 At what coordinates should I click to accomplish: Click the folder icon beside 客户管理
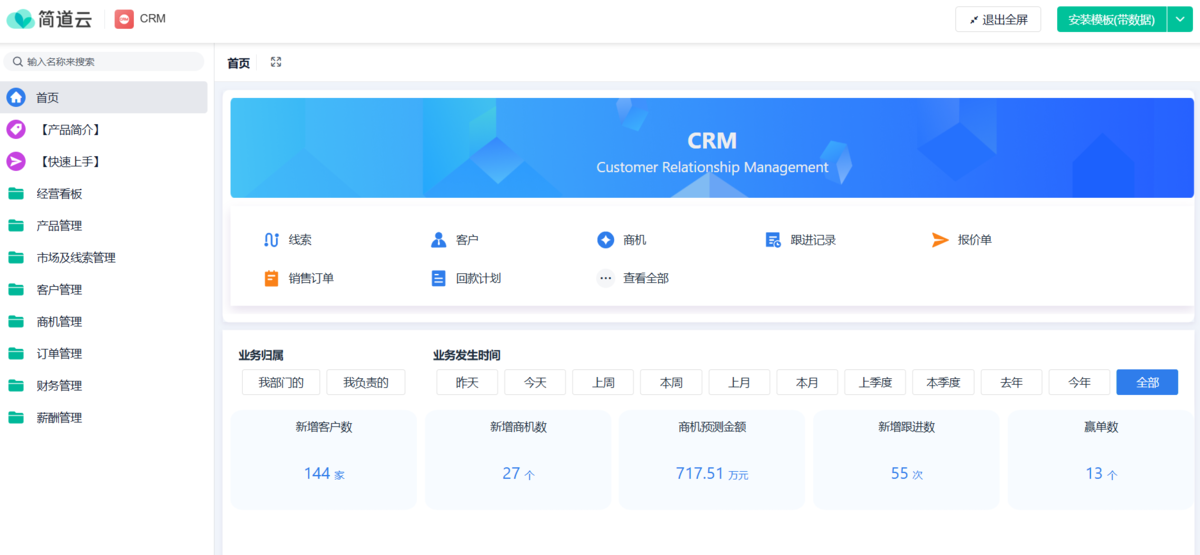[x=16, y=289]
